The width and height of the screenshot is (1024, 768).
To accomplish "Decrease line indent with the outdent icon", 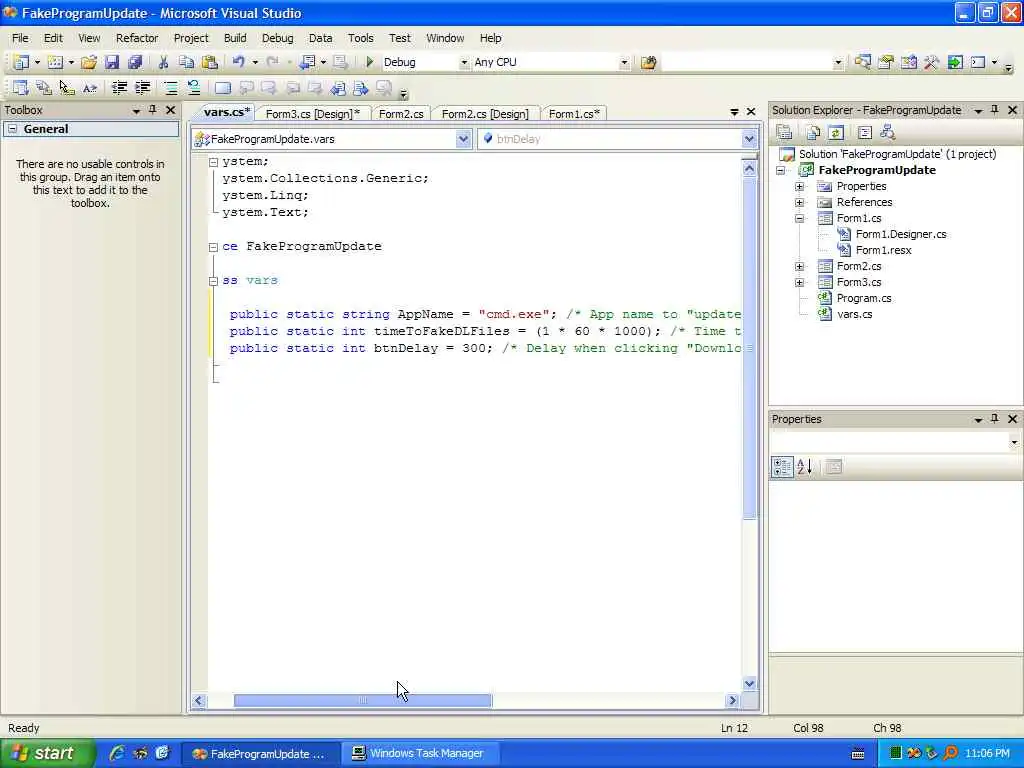I will click(x=120, y=88).
